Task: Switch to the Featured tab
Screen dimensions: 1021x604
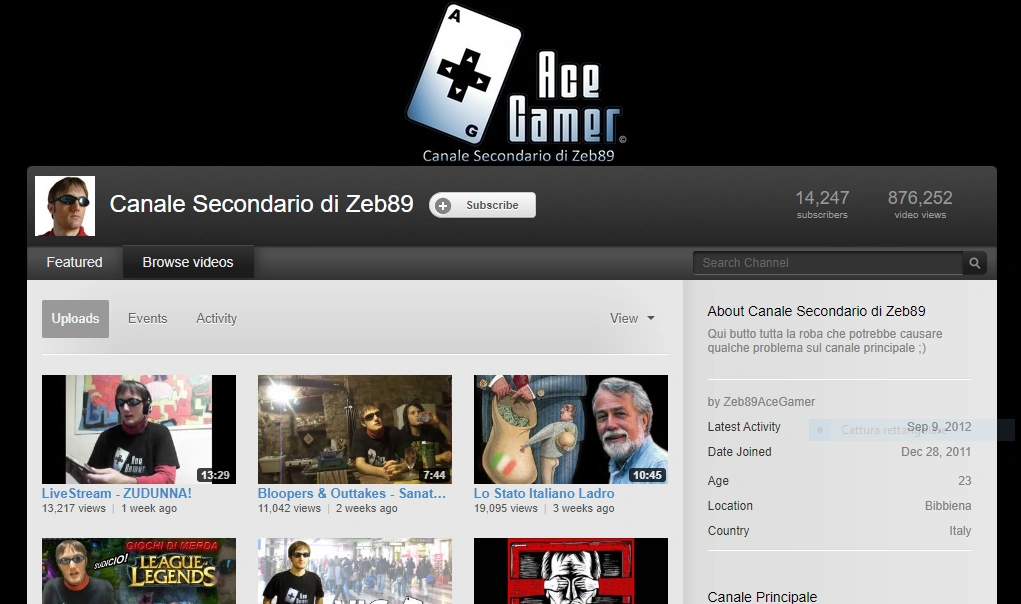Action: tap(74, 262)
